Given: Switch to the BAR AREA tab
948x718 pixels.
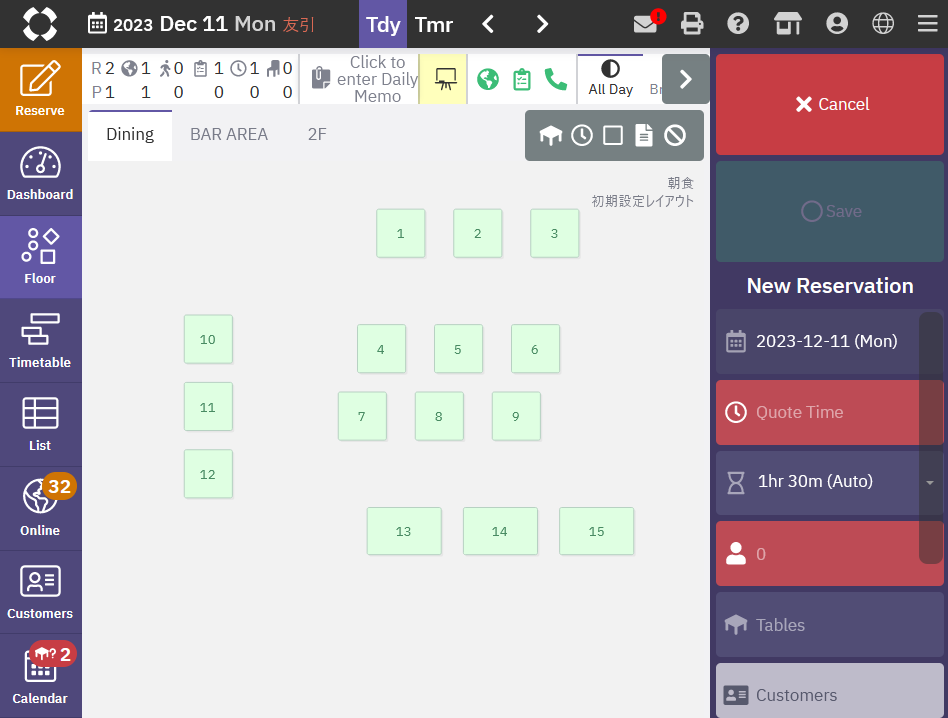Looking at the screenshot, I should point(229,134).
